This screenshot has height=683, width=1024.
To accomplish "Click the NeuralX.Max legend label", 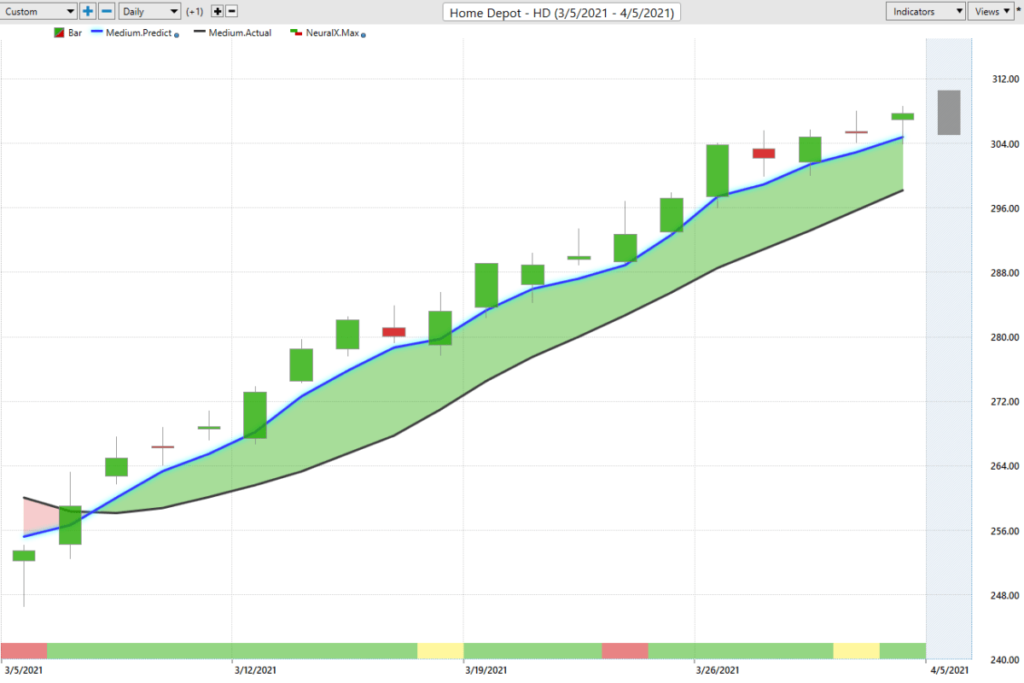I will point(332,33).
